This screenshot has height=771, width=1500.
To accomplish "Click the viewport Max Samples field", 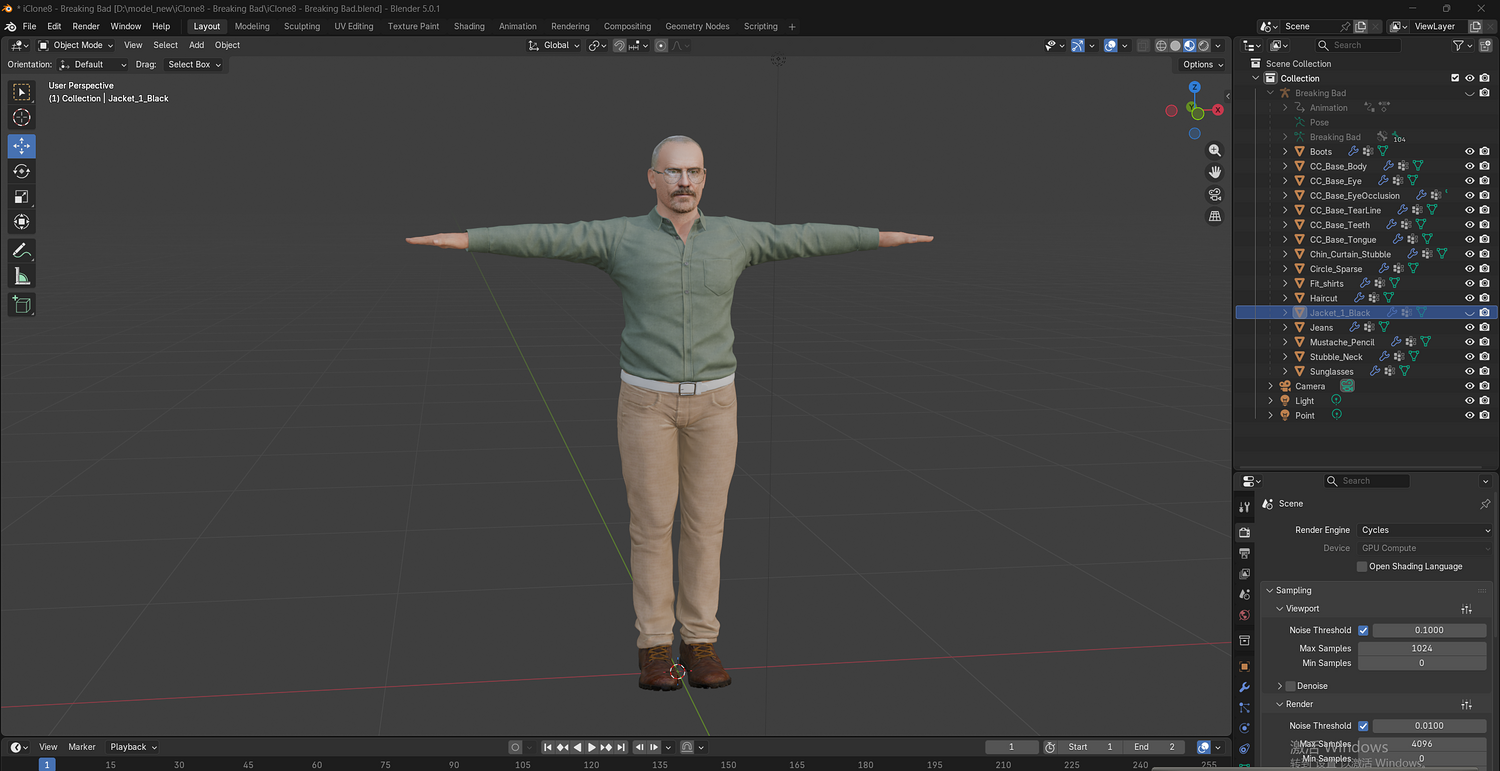I will tap(1421, 649).
